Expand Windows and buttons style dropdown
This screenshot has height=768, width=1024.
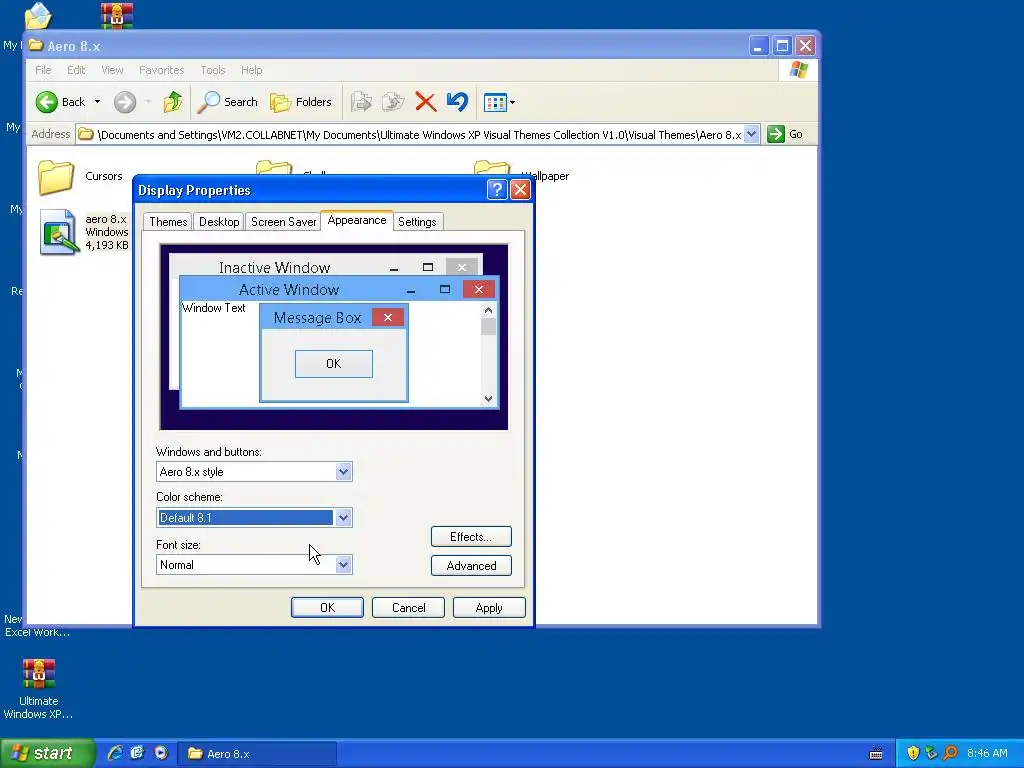tap(344, 472)
